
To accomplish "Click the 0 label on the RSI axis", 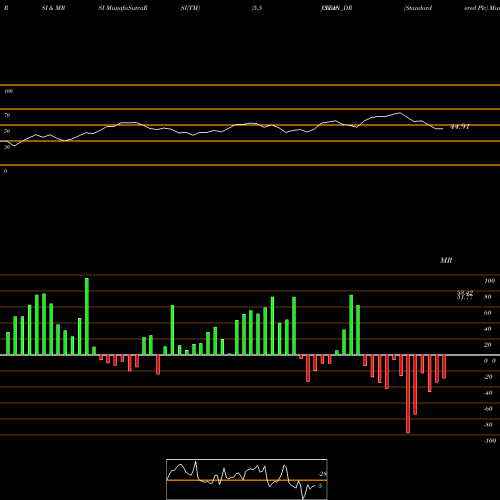I will (5, 171).
